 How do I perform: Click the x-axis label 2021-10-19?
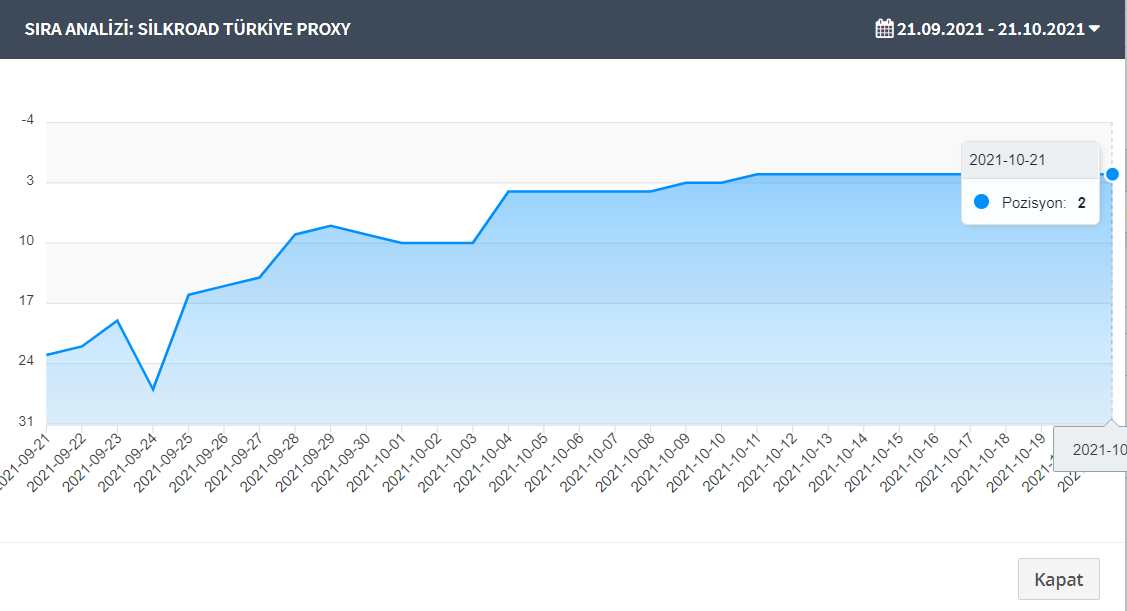[x=1016, y=461]
